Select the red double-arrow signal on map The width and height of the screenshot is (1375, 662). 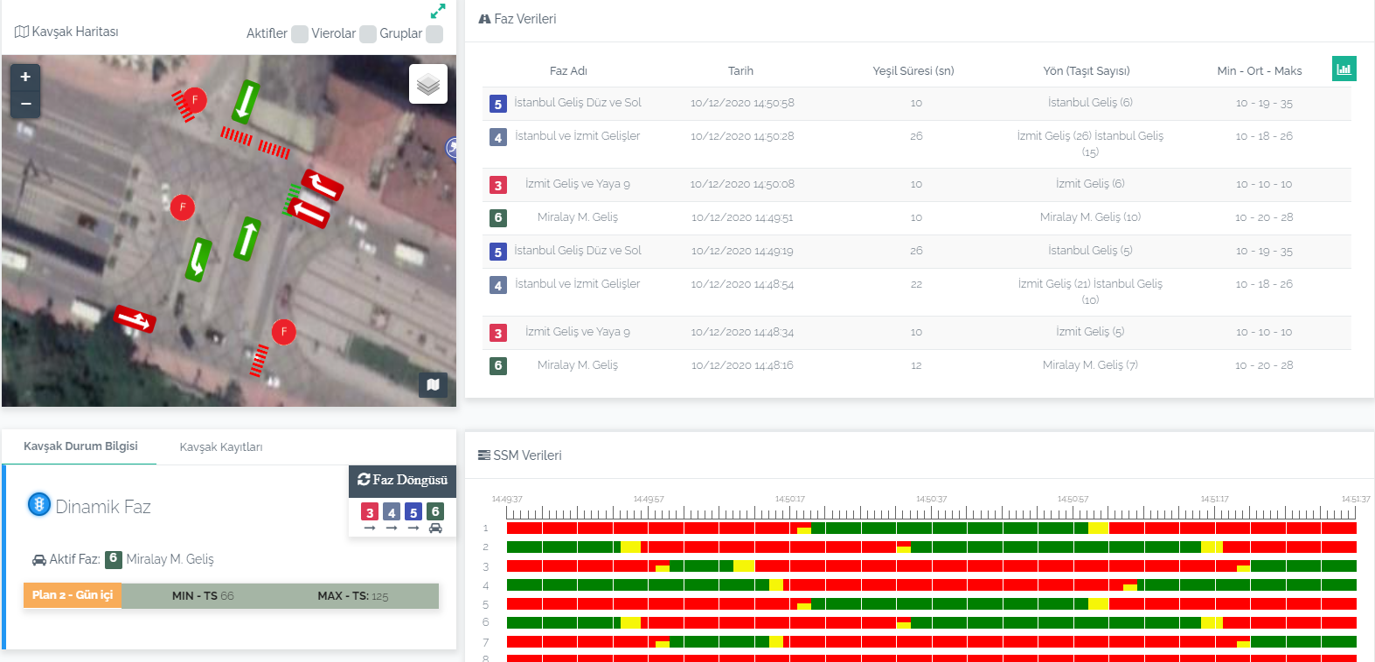[x=134, y=319]
